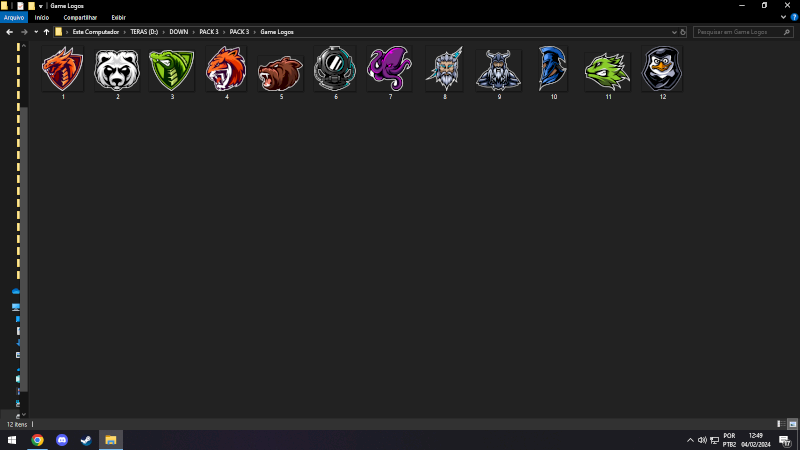Screen dimensions: 800x450
Task: Select the horned viking logo thumbnail 9
Action: click(x=499, y=70)
